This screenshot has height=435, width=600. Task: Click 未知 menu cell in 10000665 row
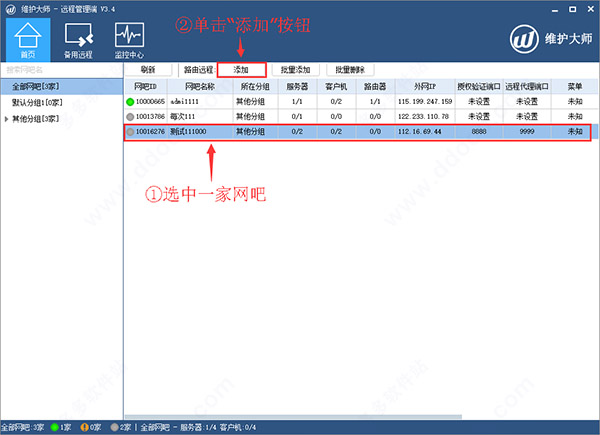(575, 102)
